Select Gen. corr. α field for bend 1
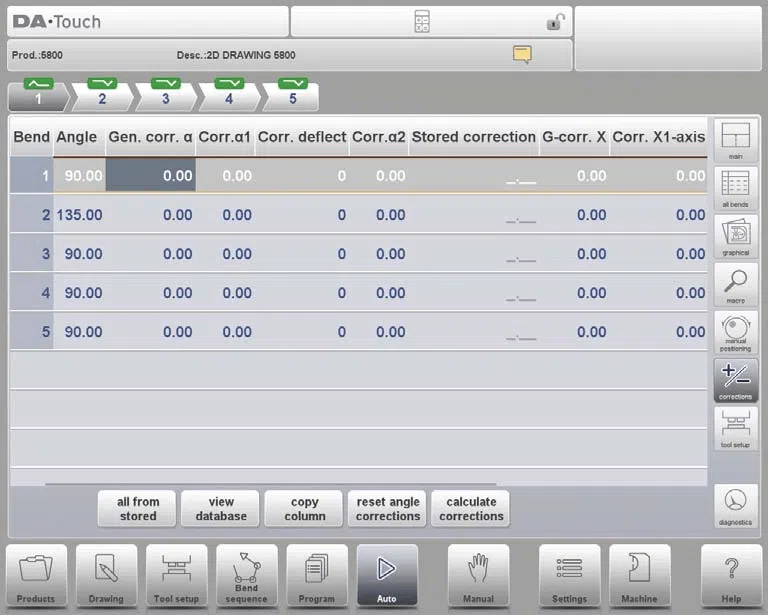Image resolution: width=768 pixels, height=615 pixels. click(x=151, y=175)
